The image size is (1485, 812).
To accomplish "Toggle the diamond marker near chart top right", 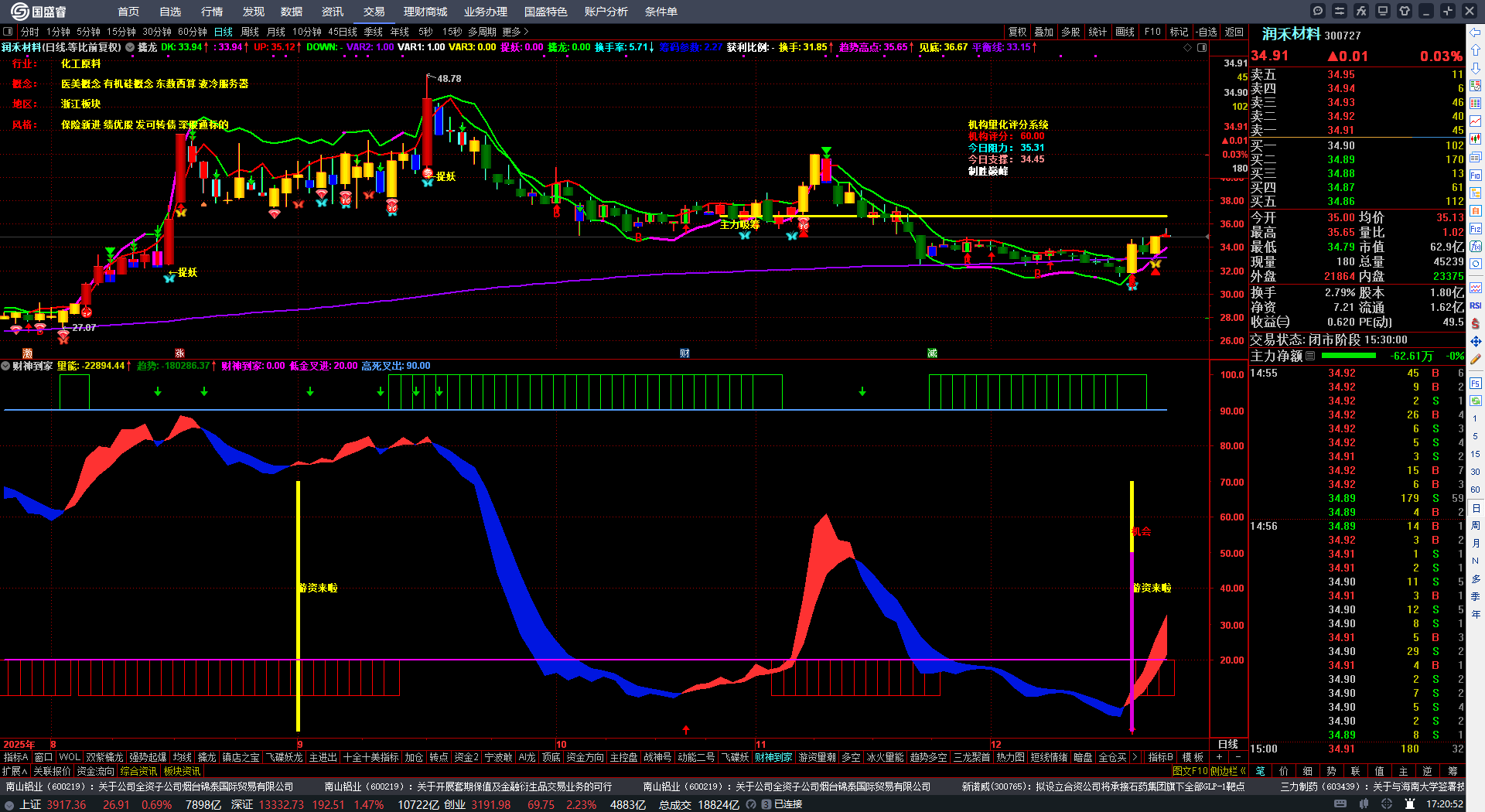I will click(x=1188, y=47).
